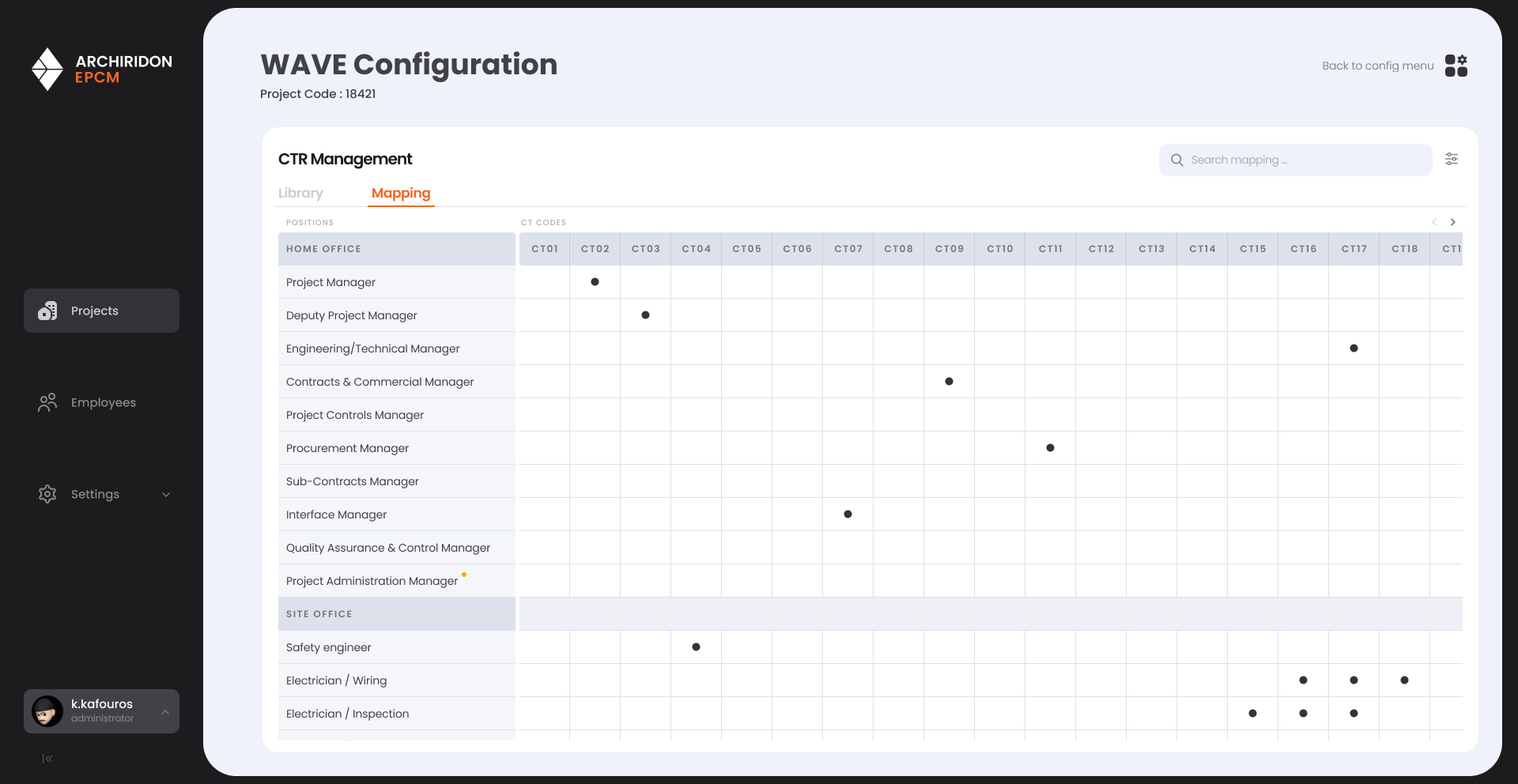Image resolution: width=1518 pixels, height=784 pixels.
Task: Click the Archiridon EPCM diamond logo
Action: pyautogui.click(x=47, y=69)
